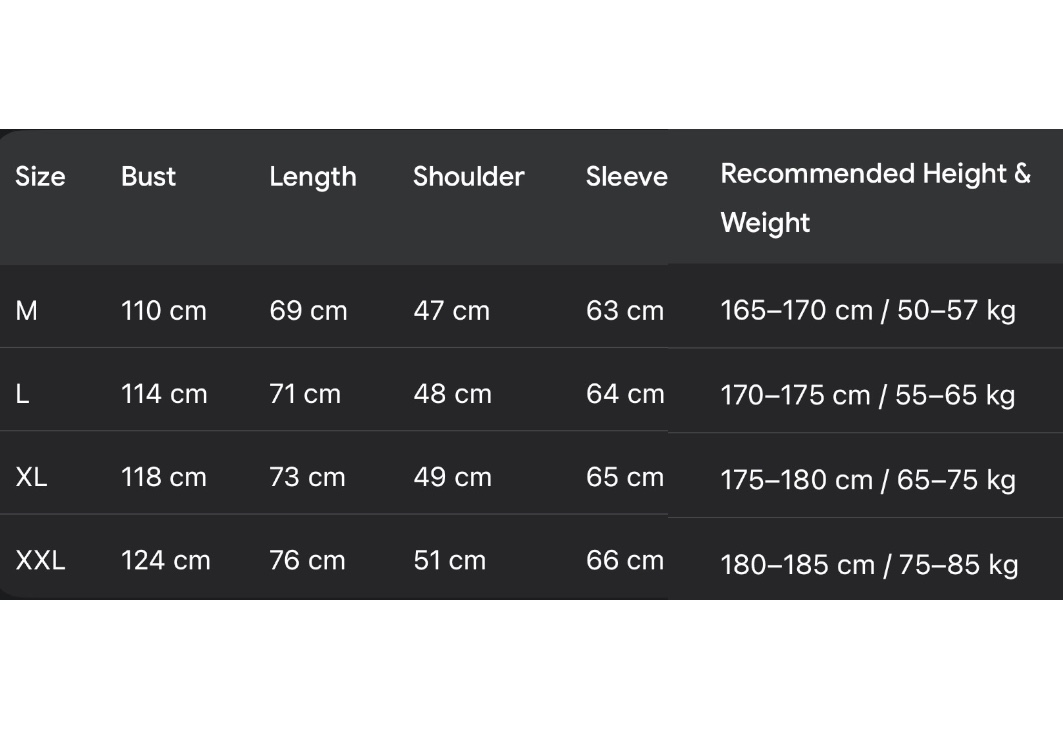This screenshot has height=729, width=1063.
Task: Click the Shoulder column header
Action: tap(468, 177)
